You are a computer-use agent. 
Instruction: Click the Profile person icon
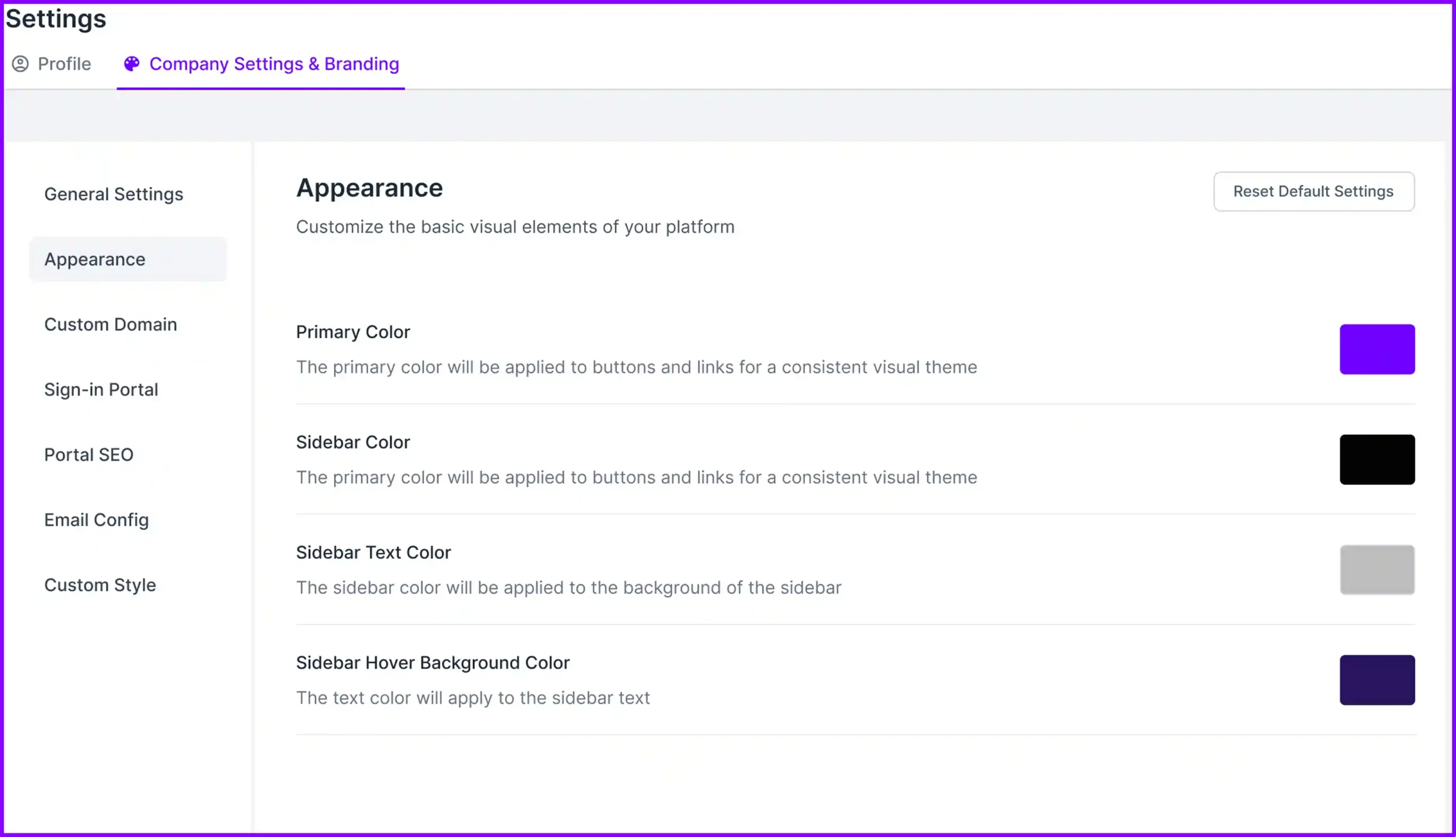tap(20, 64)
